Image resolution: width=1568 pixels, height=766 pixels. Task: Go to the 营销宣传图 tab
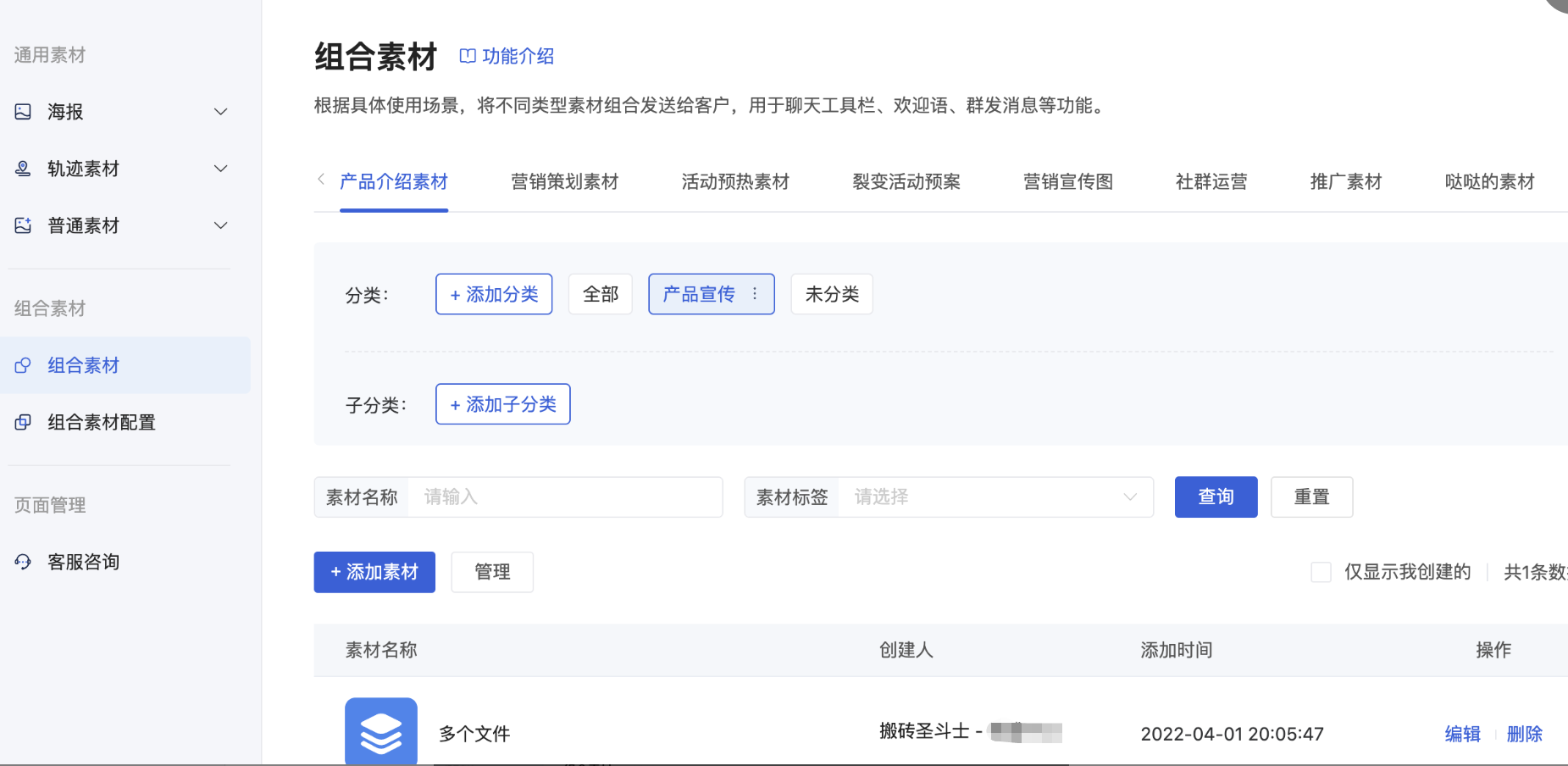(x=1068, y=181)
